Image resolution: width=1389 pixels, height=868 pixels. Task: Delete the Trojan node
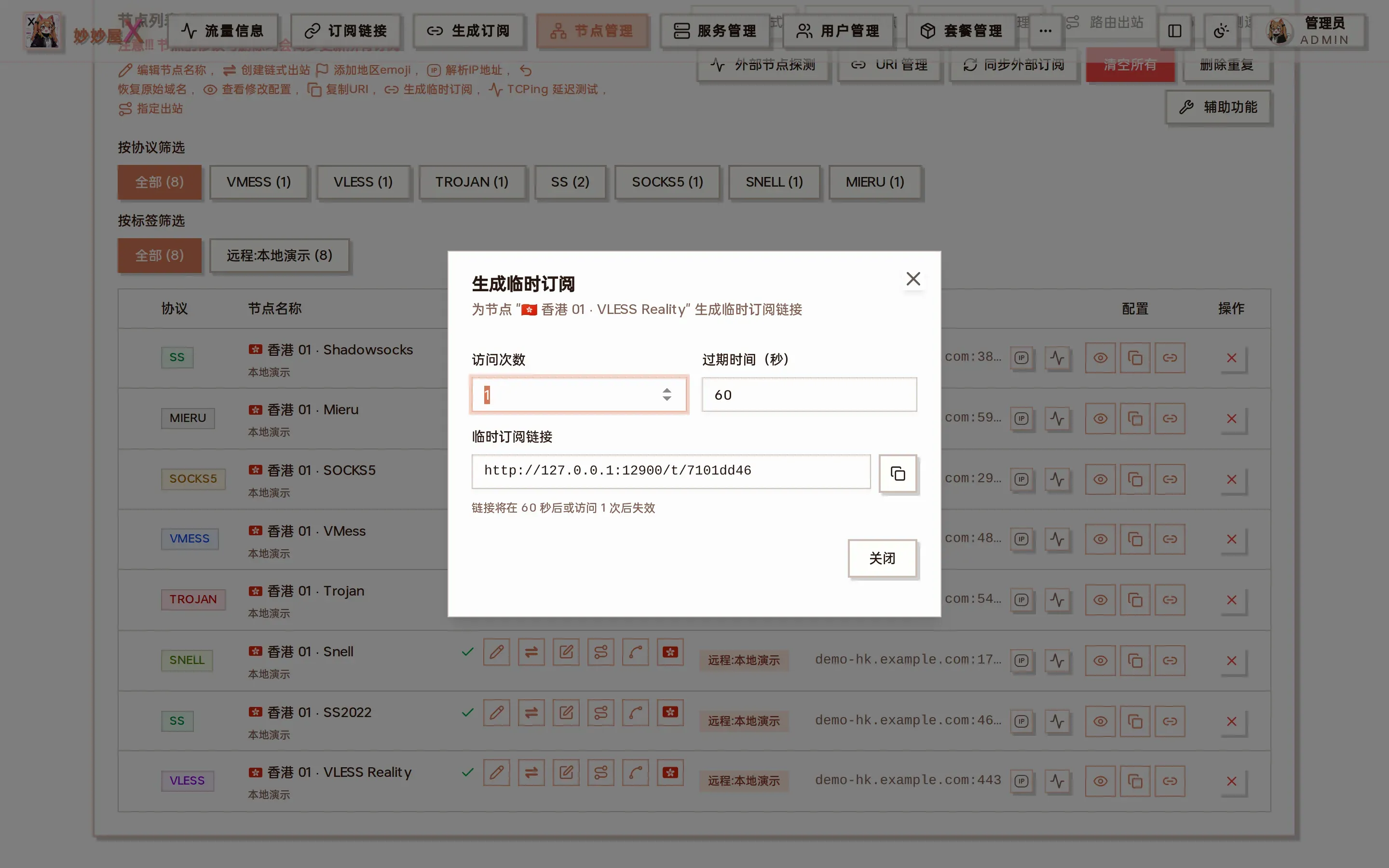pyautogui.click(x=1232, y=600)
